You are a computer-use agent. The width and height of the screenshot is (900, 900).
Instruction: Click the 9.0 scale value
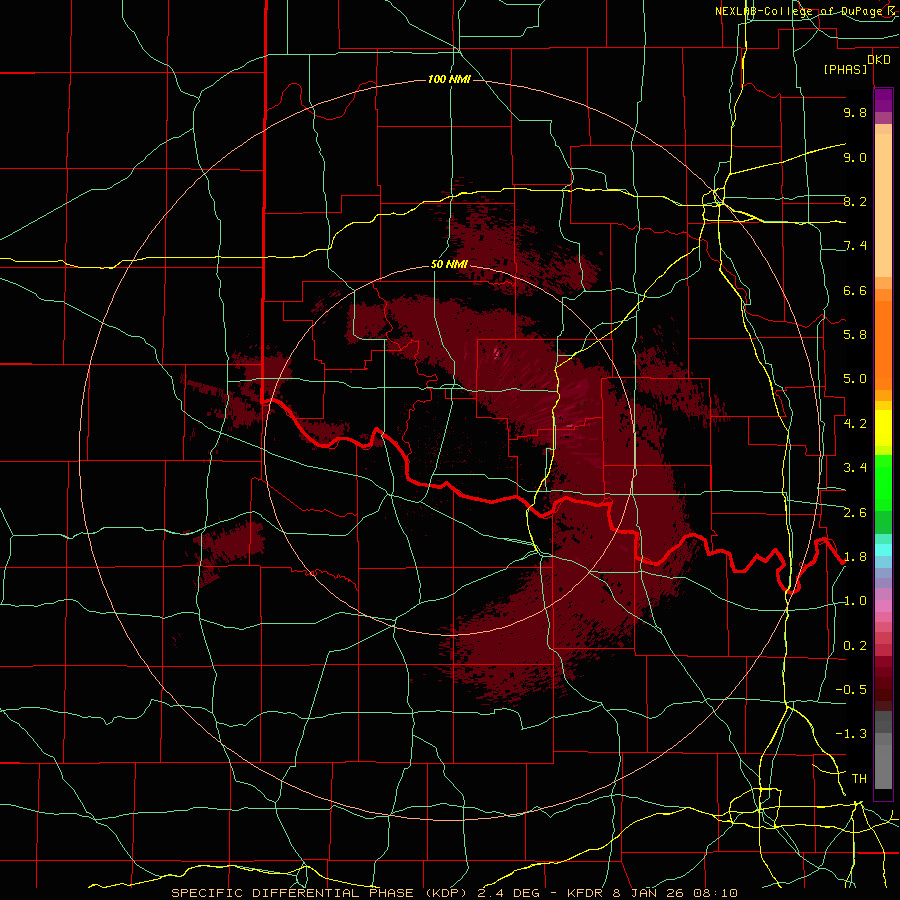(x=855, y=157)
